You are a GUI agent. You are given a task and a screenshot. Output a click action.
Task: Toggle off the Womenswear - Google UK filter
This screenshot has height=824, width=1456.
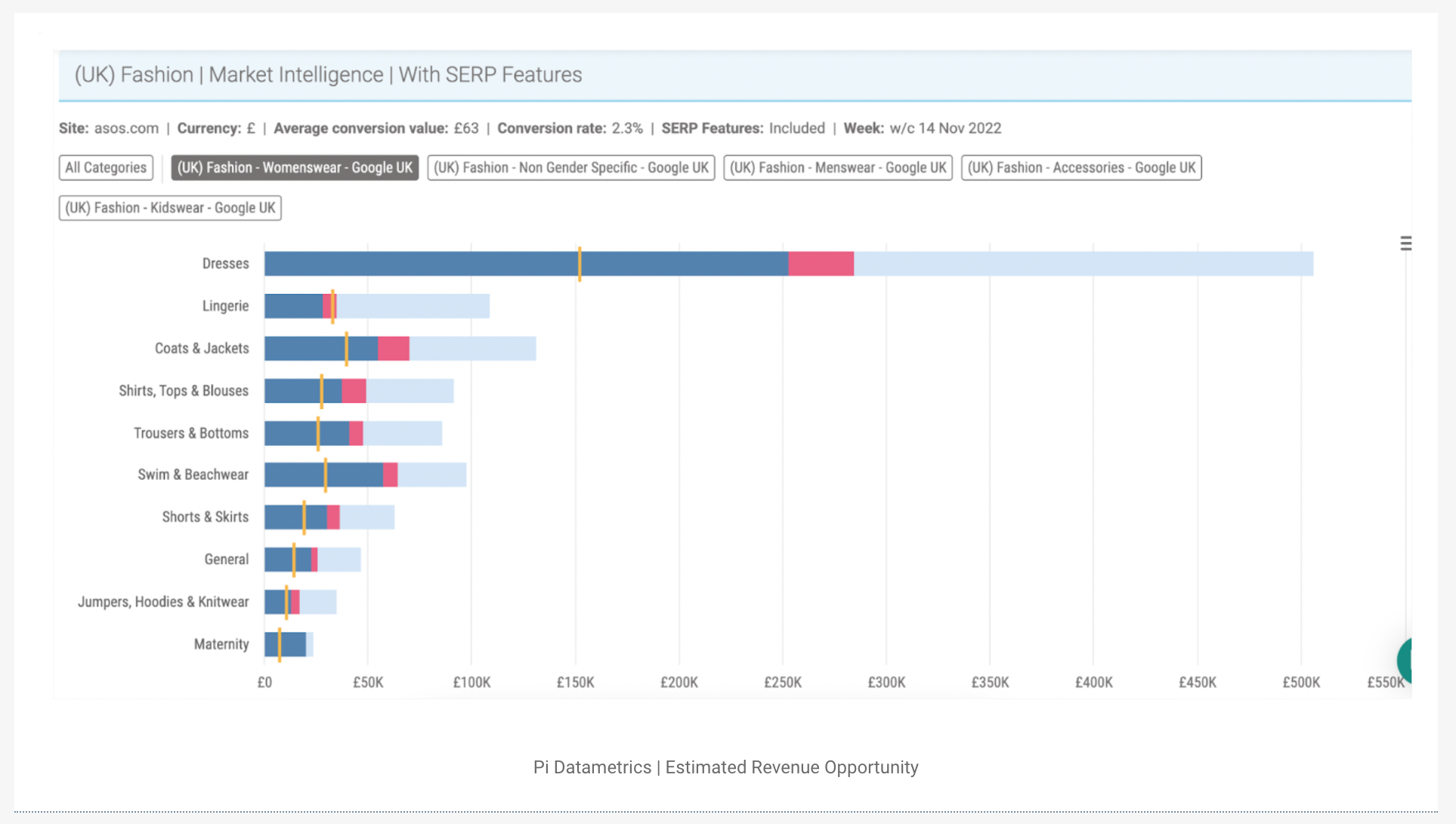pos(295,167)
